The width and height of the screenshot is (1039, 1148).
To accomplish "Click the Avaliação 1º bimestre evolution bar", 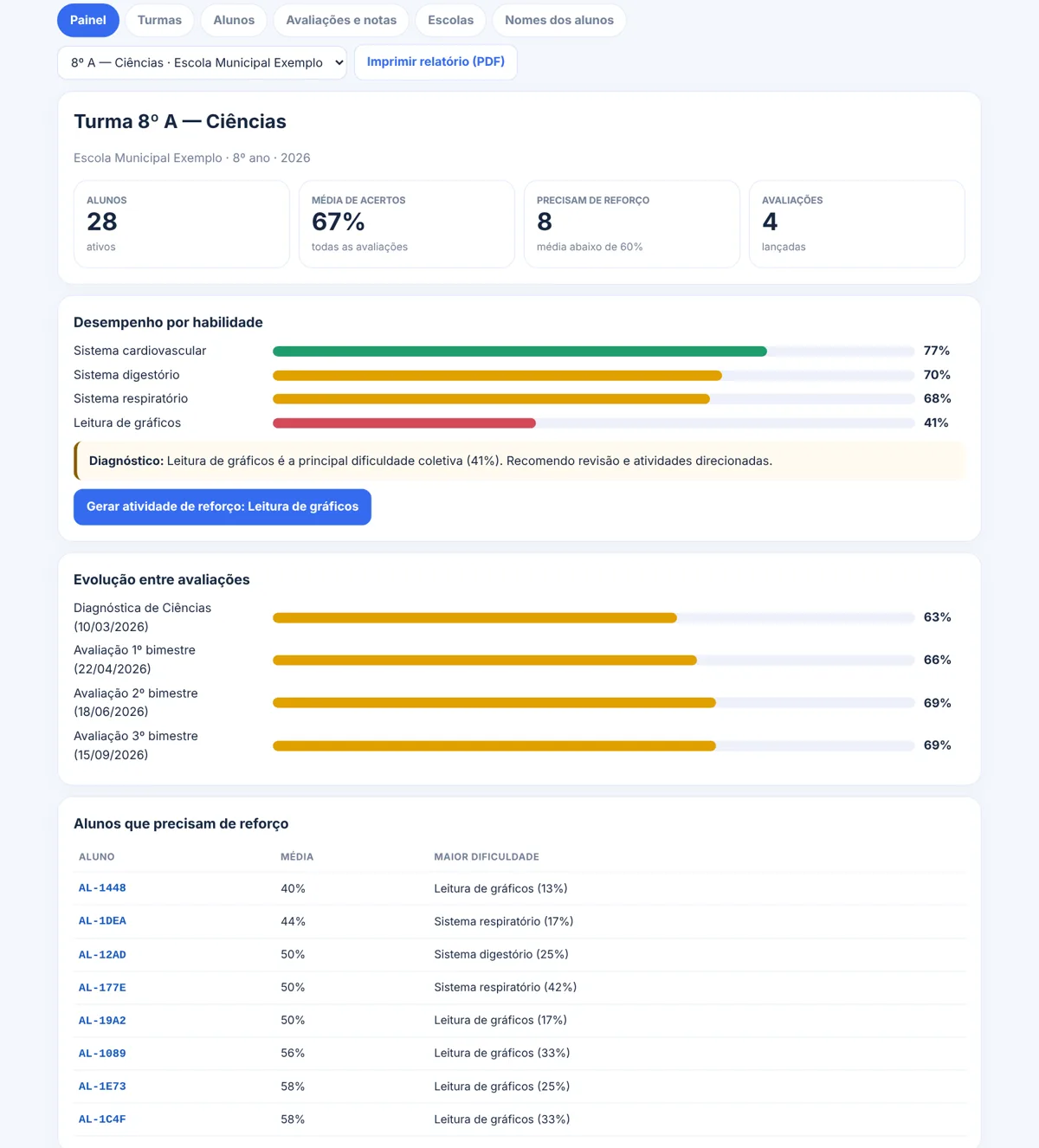I will [x=593, y=661].
